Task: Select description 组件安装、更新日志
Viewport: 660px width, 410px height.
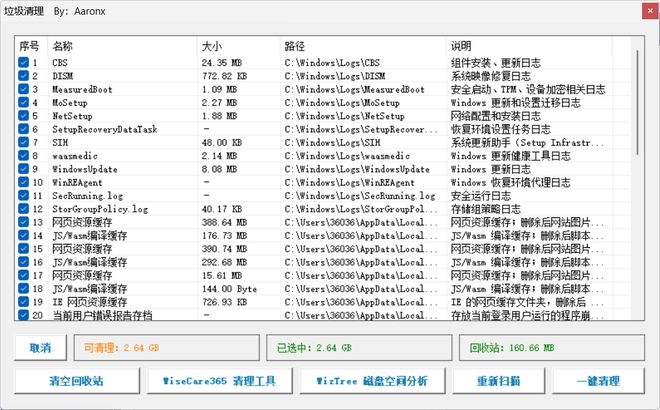Action: point(495,63)
